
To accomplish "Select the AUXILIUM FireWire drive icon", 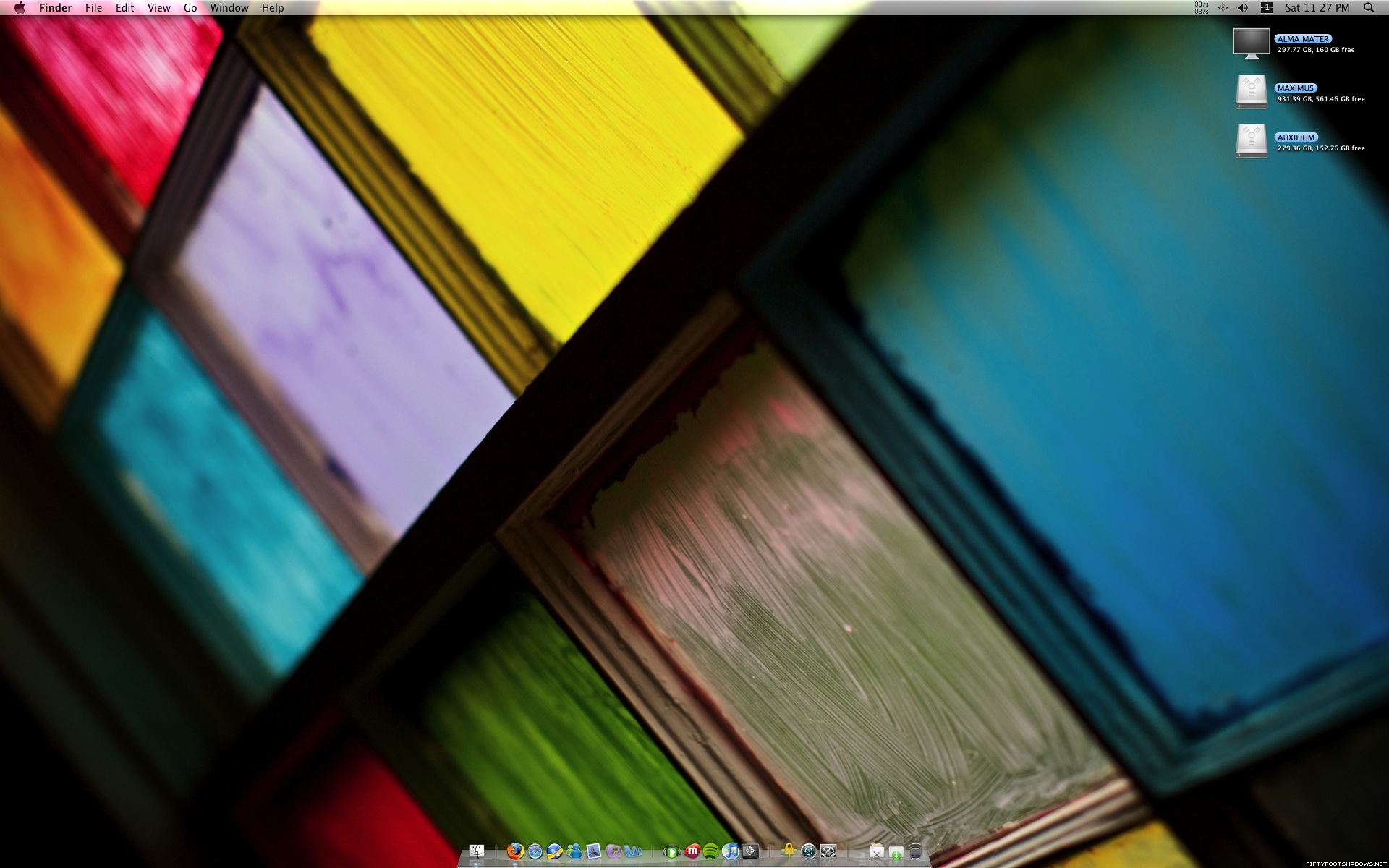I will (1252, 141).
